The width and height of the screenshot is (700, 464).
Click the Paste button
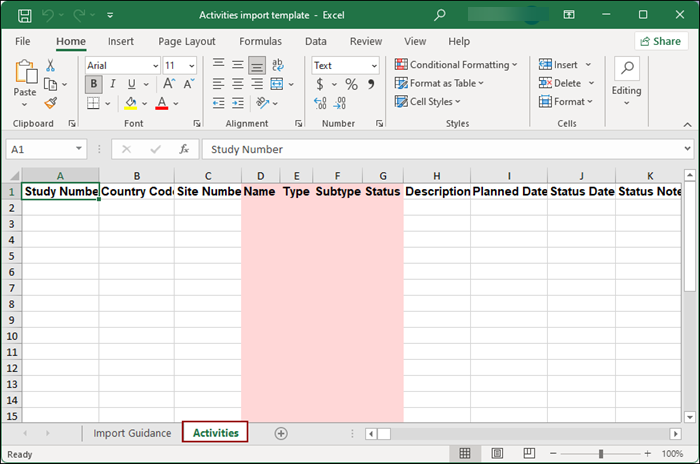click(x=25, y=81)
